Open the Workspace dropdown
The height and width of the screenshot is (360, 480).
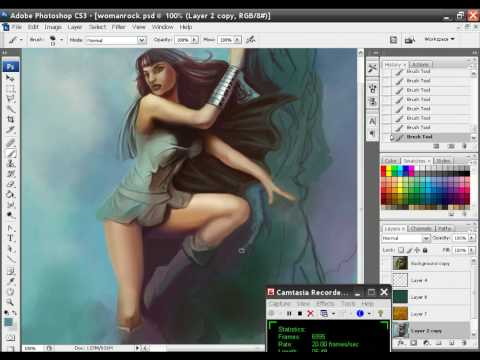pyautogui.click(x=439, y=39)
